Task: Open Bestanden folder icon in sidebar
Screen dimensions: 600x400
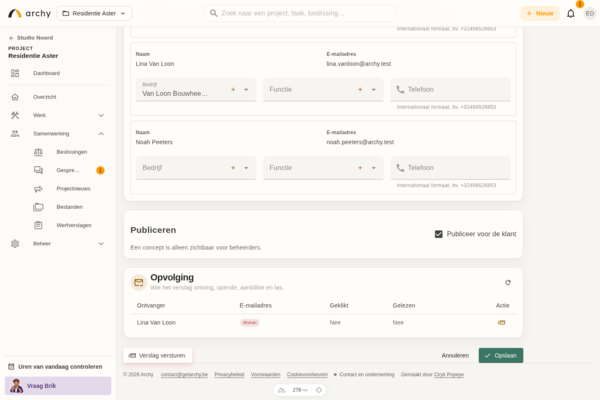Action: point(38,207)
